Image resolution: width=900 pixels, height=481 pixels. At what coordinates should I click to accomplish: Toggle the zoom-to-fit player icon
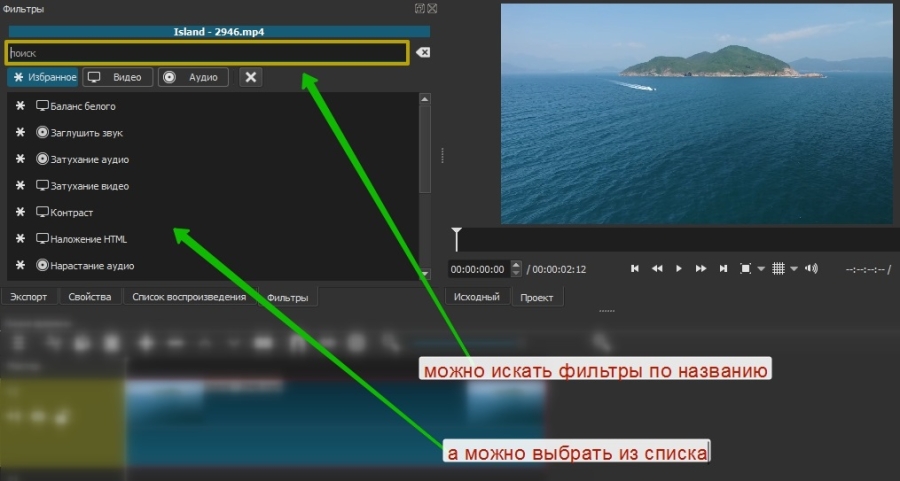pyautogui.click(x=745, y=268)
